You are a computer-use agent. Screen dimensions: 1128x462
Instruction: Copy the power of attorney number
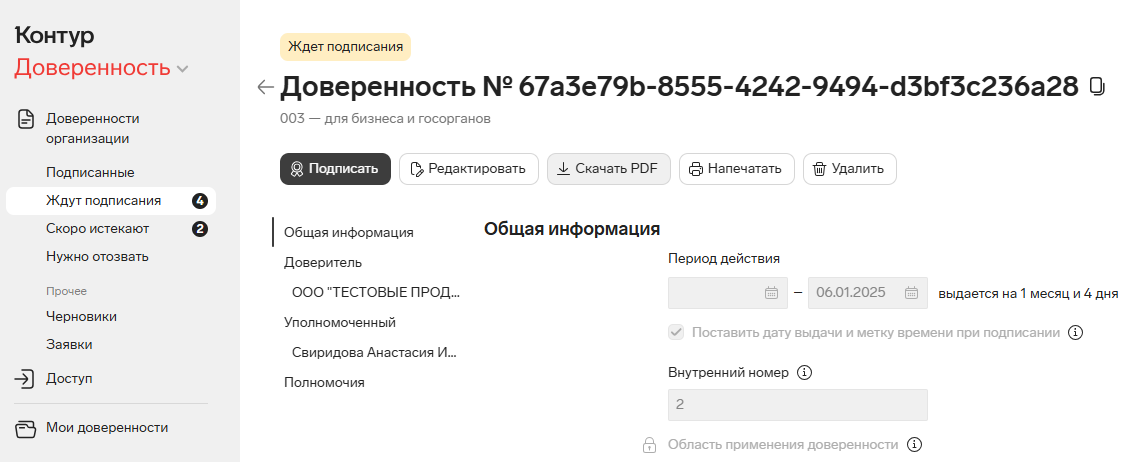click(1098, 87)
